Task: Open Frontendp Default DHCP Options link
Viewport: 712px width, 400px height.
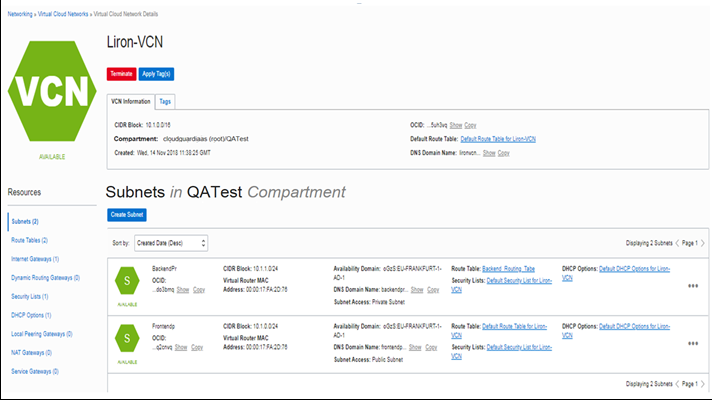Action: 634,326
